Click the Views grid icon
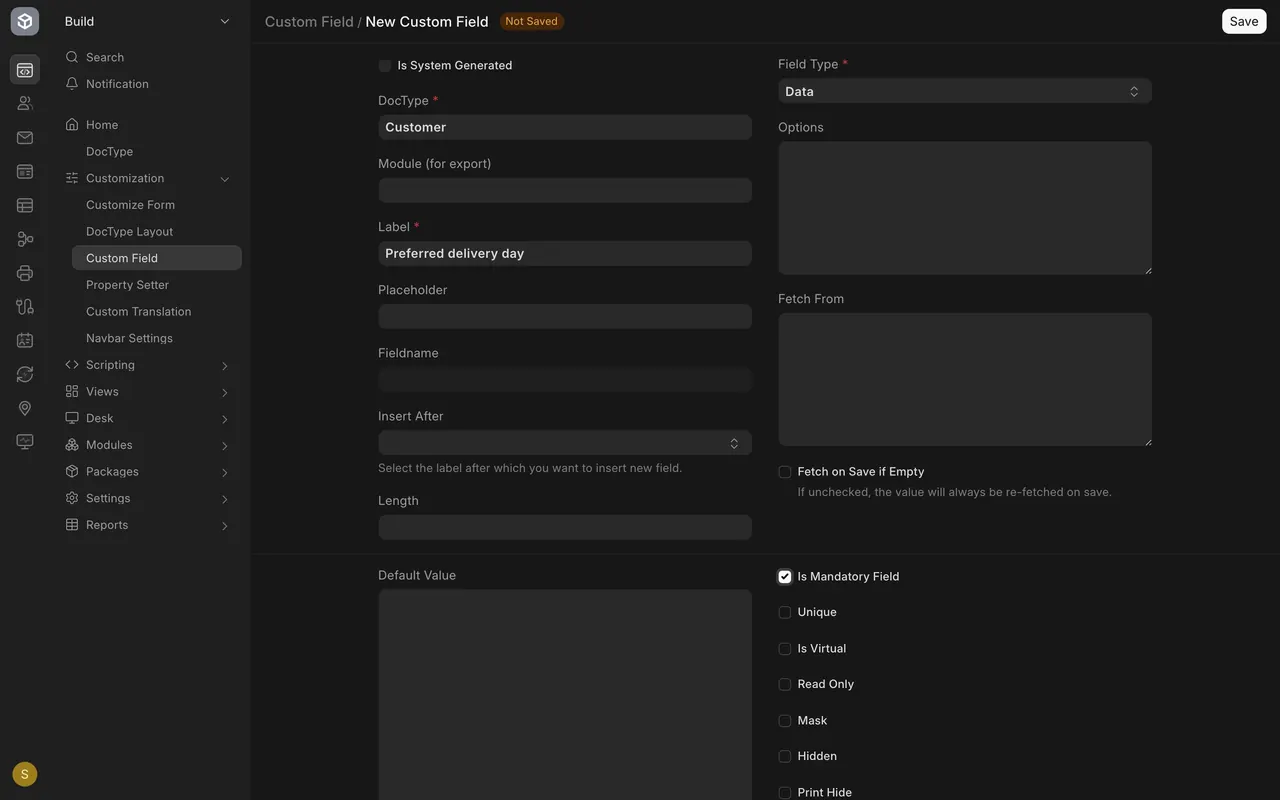Image resolution: width=1280 pixels, height=800 pixels. 72,392
